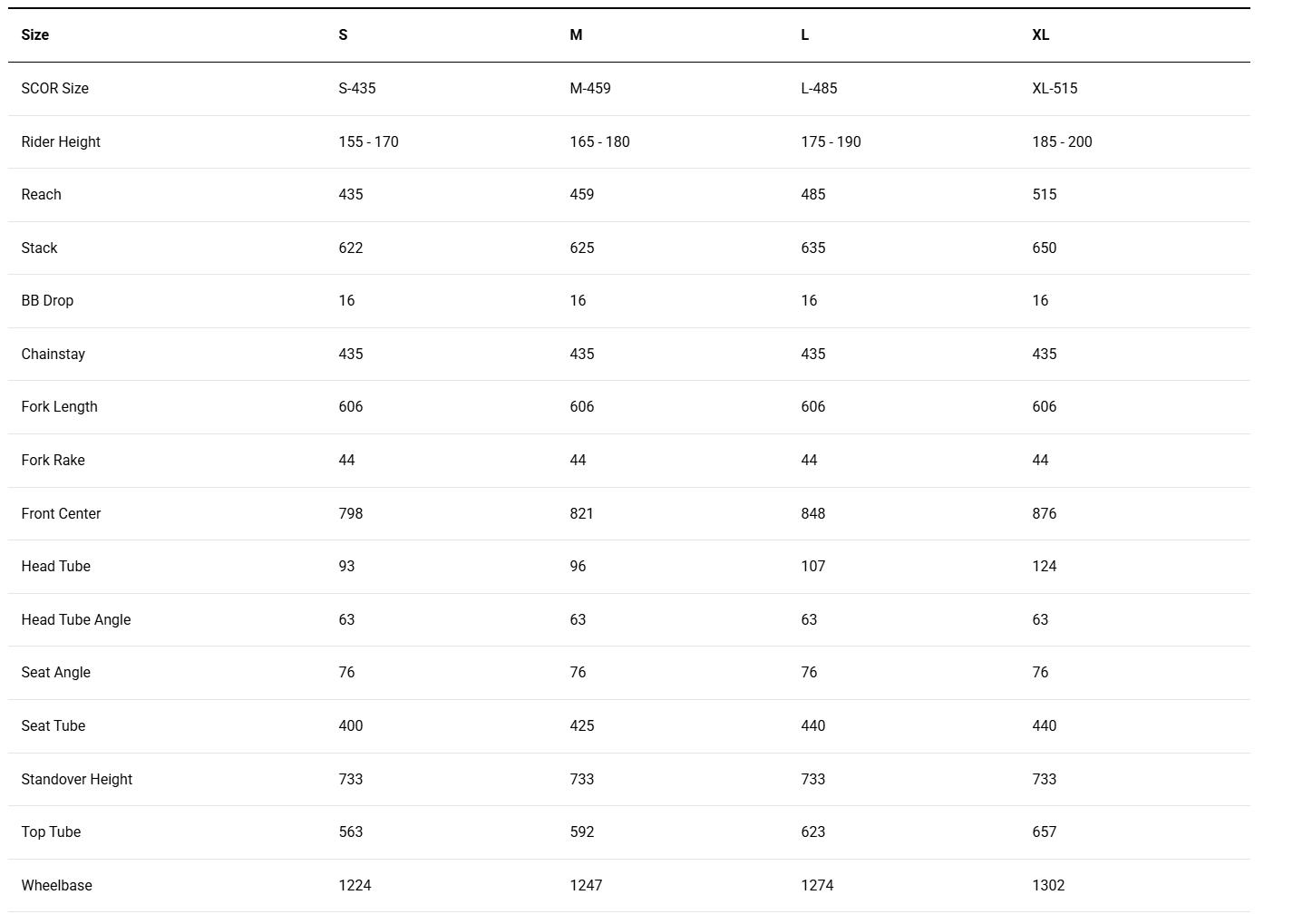Screen dimensions: 1293x924
Task: Click the stack value 650
Action: [1044, 248]
